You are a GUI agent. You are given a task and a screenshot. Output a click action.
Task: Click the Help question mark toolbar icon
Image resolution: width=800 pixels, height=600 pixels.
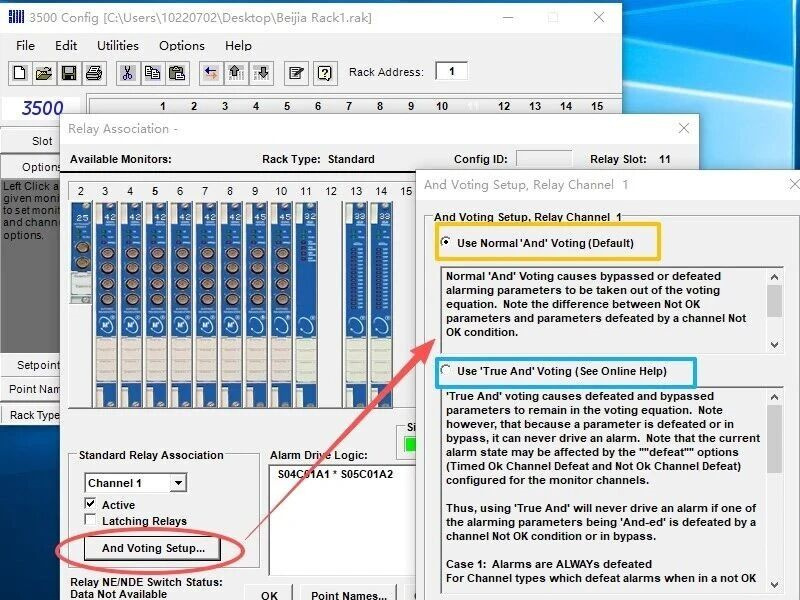click(324, 72)
